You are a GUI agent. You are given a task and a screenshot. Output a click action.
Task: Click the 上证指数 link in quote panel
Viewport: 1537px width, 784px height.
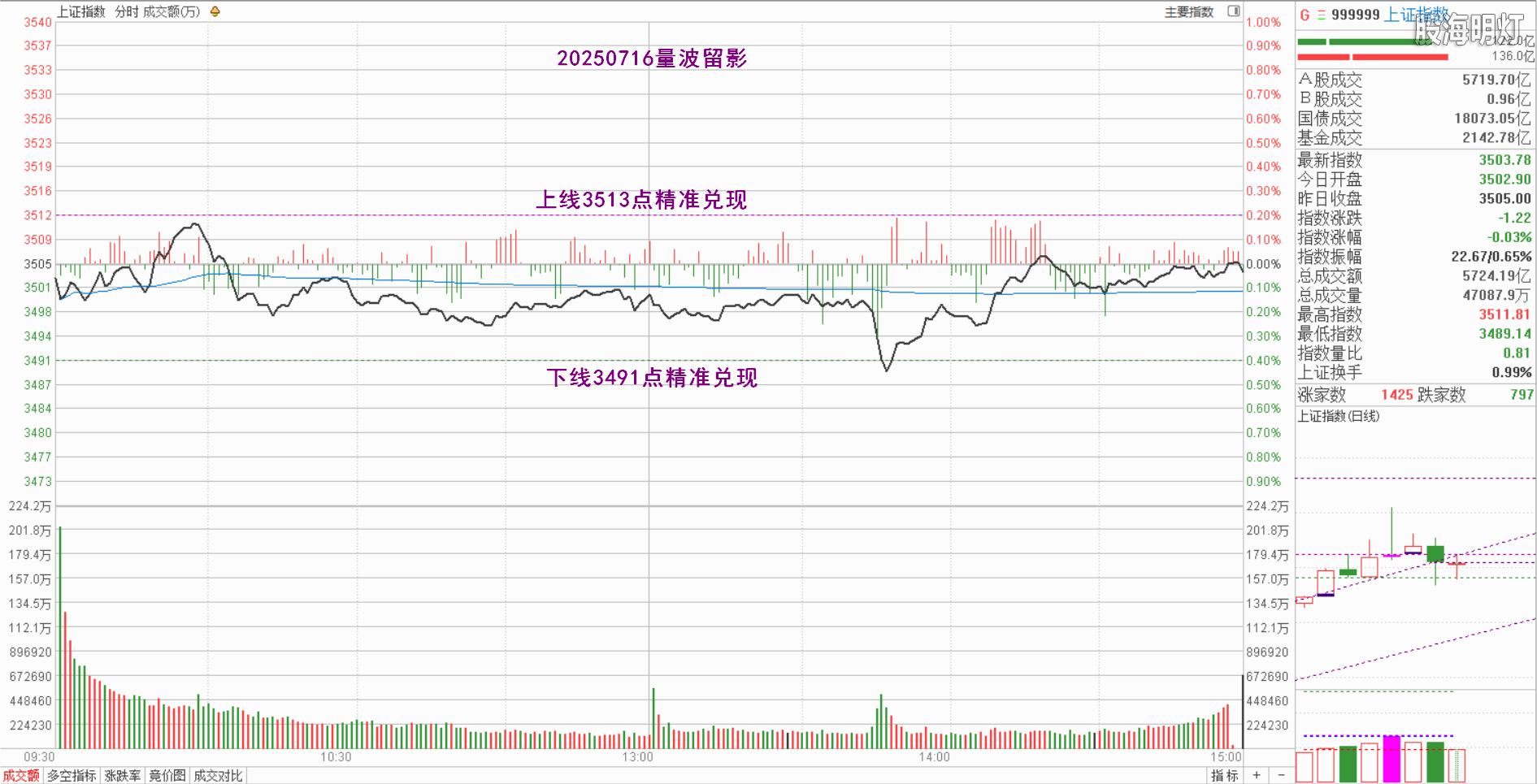tap(1417, 15)
